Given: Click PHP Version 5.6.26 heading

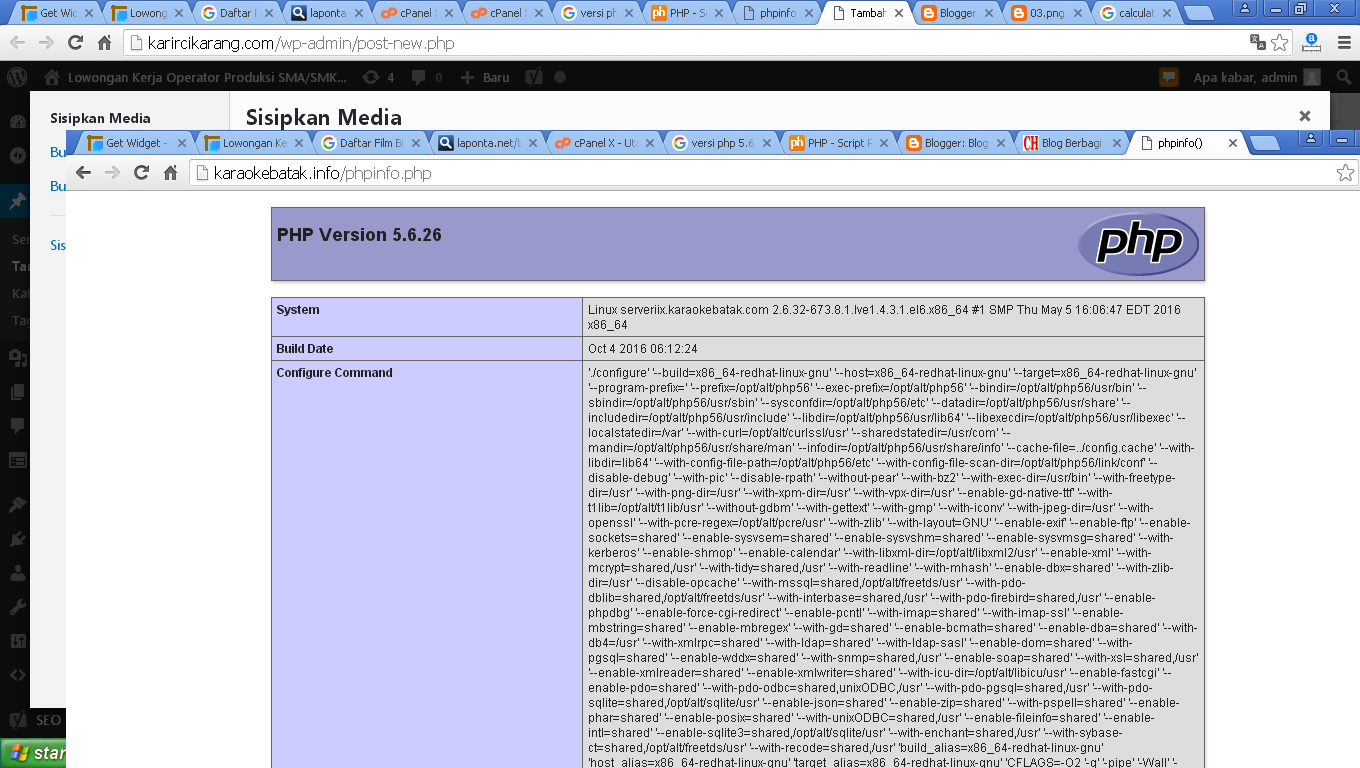Looking at the screenshot, I should pyautogui.click(x=359, y=235).
